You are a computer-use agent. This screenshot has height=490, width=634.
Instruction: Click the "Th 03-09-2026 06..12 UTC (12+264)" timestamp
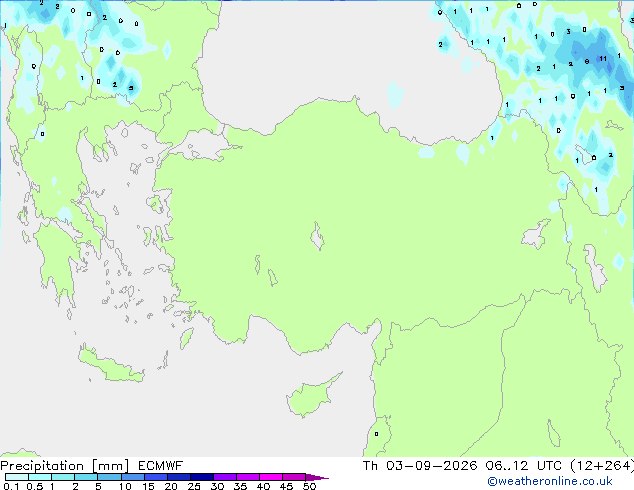pyautogui.click(x=498, y=466)
